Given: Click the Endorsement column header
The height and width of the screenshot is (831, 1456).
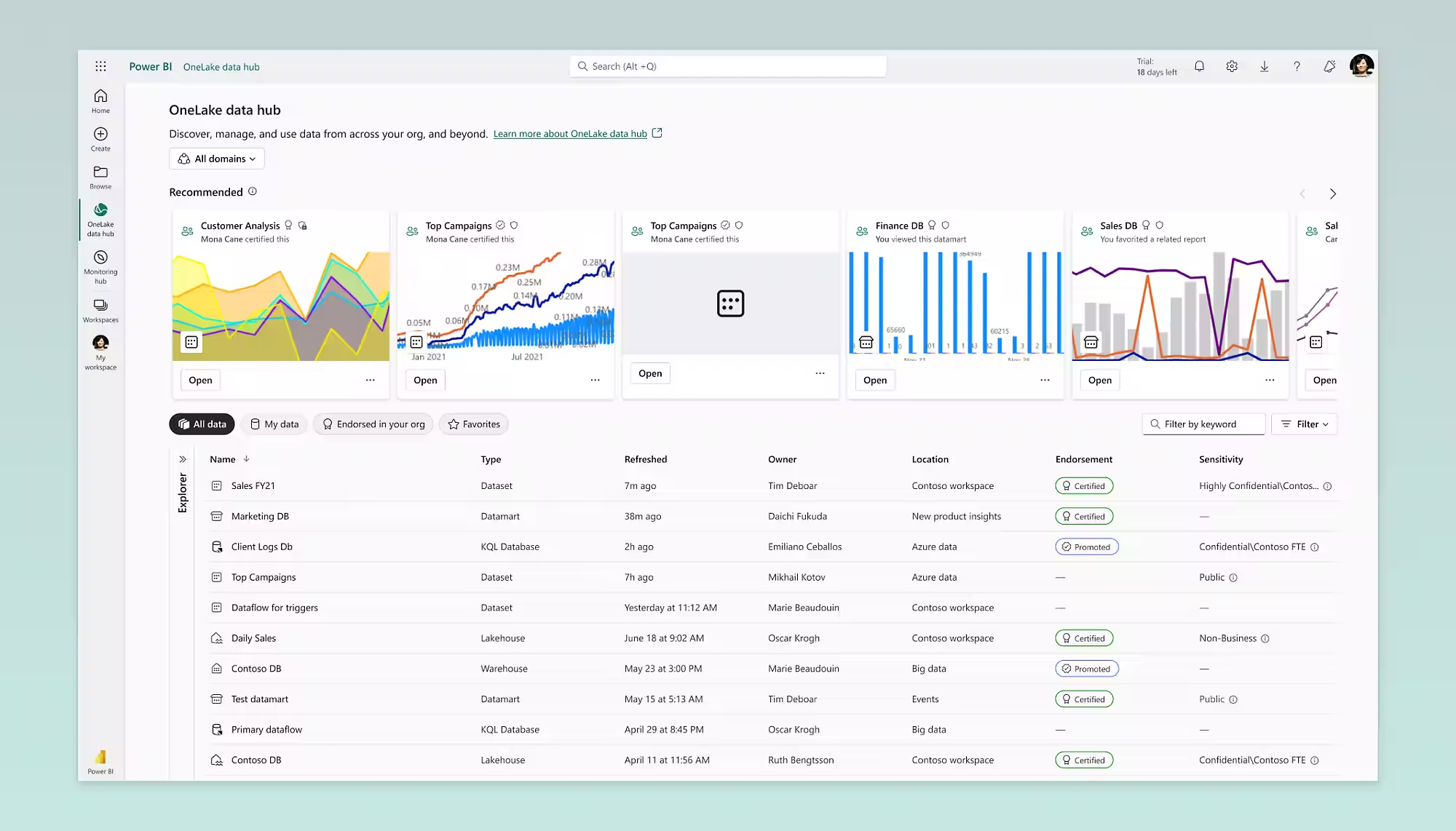Looking at the screenshot, I should tap(1083, 459).
